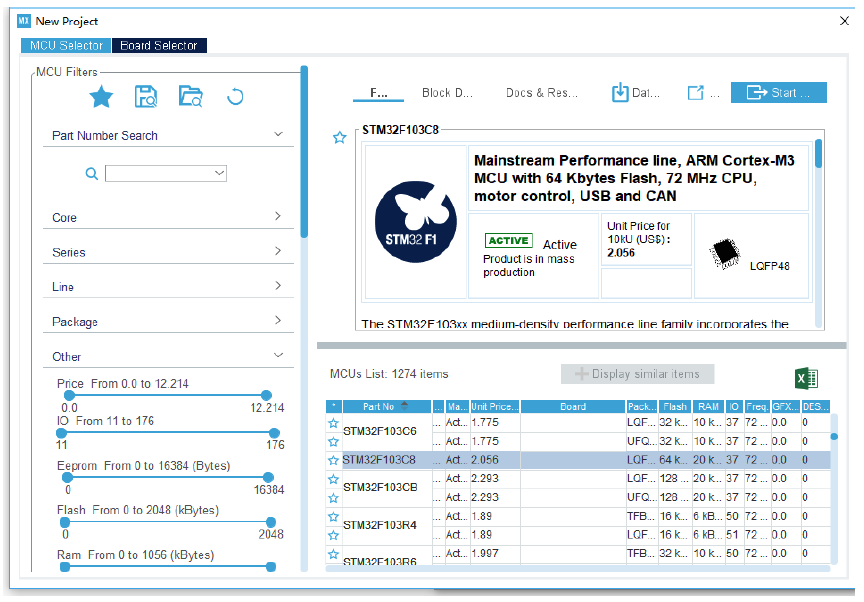Sort list by Board column
The height and width of the screenshot is (602, 864).
tap(573, 406)
